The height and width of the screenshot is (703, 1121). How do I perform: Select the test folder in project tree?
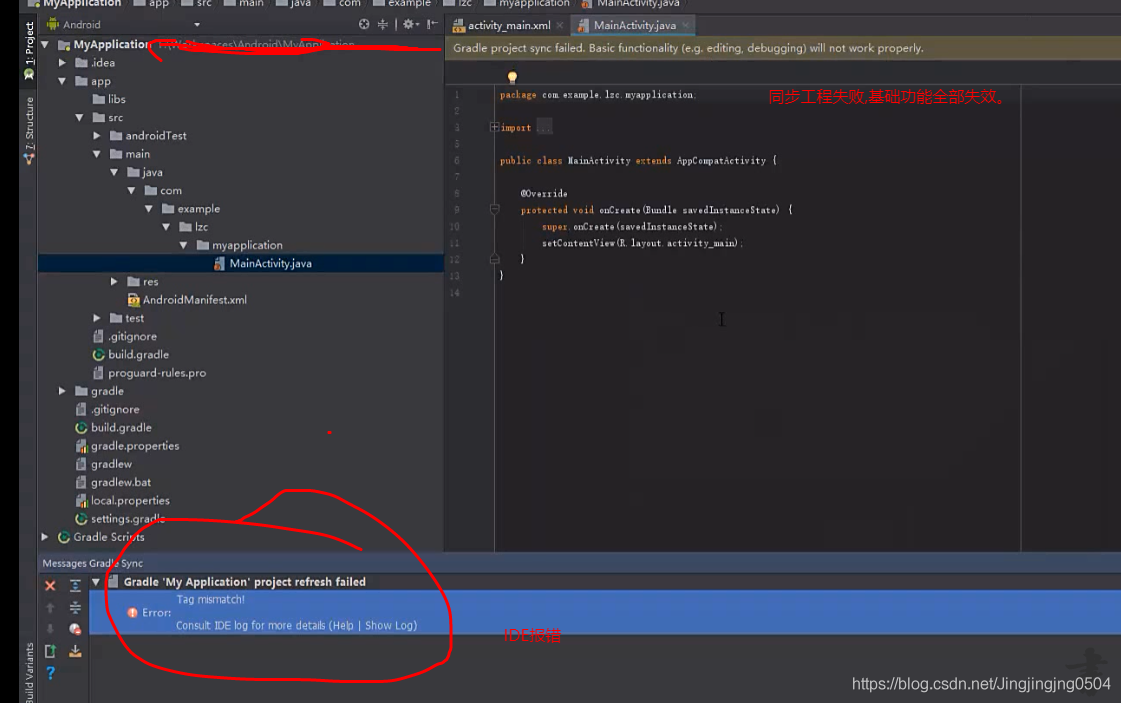pos(134,318)
